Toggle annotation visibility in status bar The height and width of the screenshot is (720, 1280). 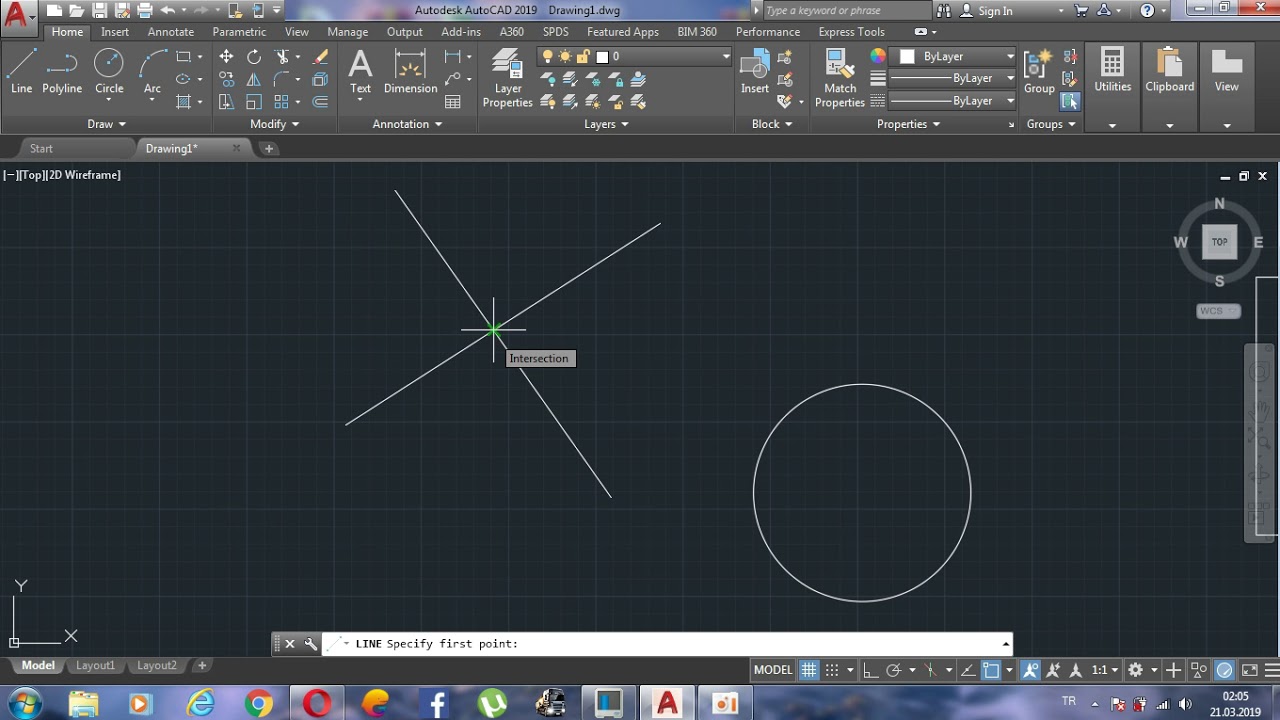click(x=1030, y=670)
